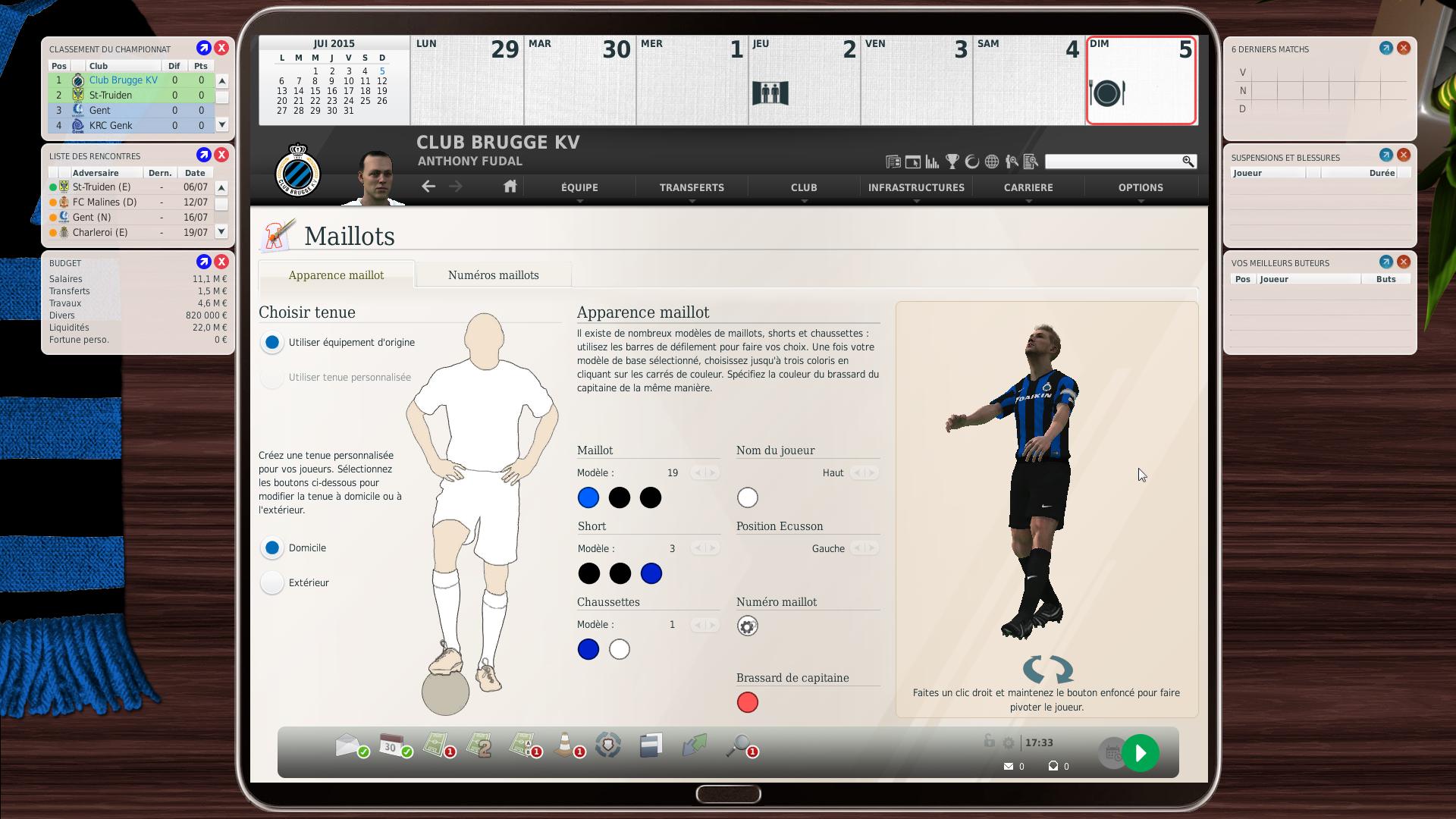Select Sunday 5 in the calendar strip
Viewport: 1456px width, 819px height.
tap(1141, 80)
